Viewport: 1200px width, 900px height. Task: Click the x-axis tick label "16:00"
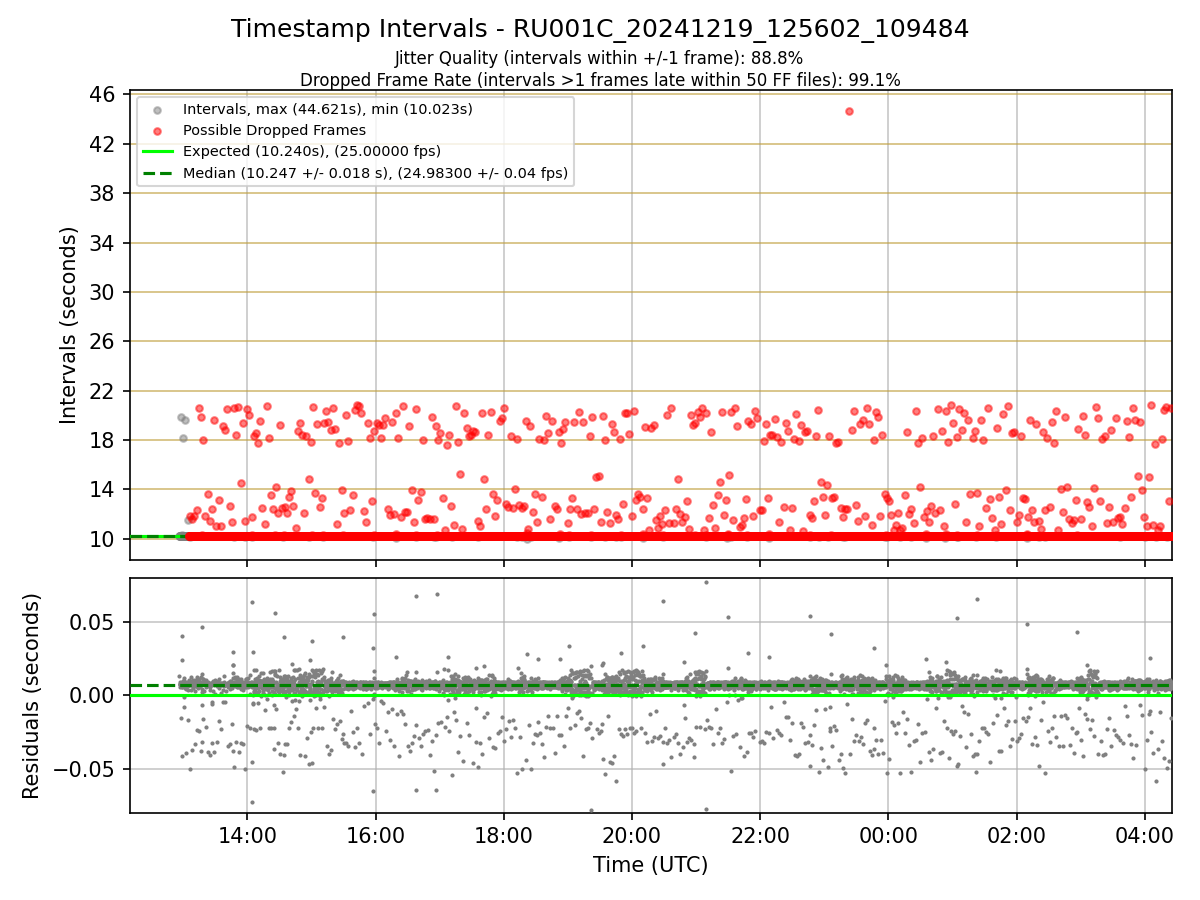point(375,835)
